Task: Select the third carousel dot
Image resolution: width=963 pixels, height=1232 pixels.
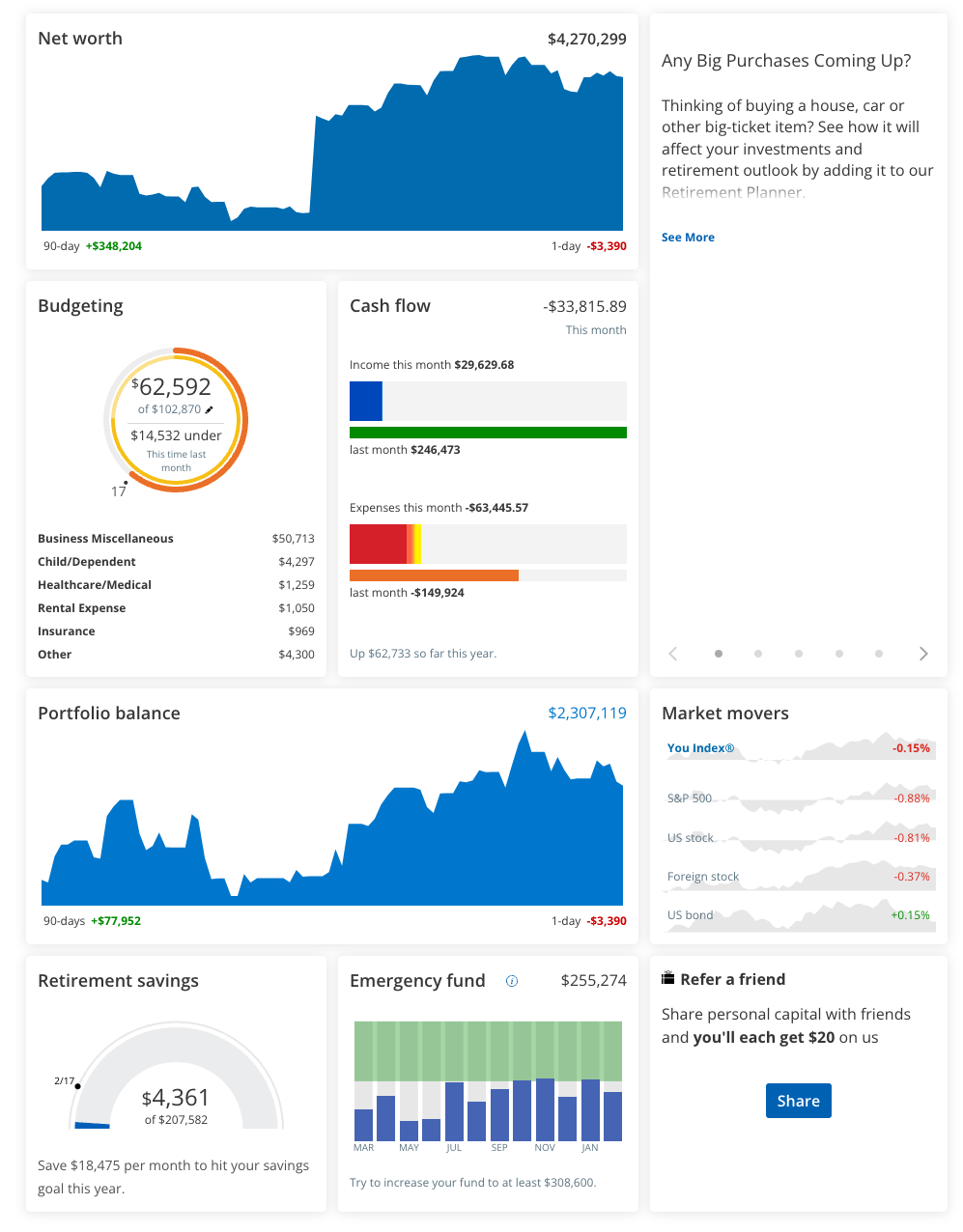Action: 799,654
